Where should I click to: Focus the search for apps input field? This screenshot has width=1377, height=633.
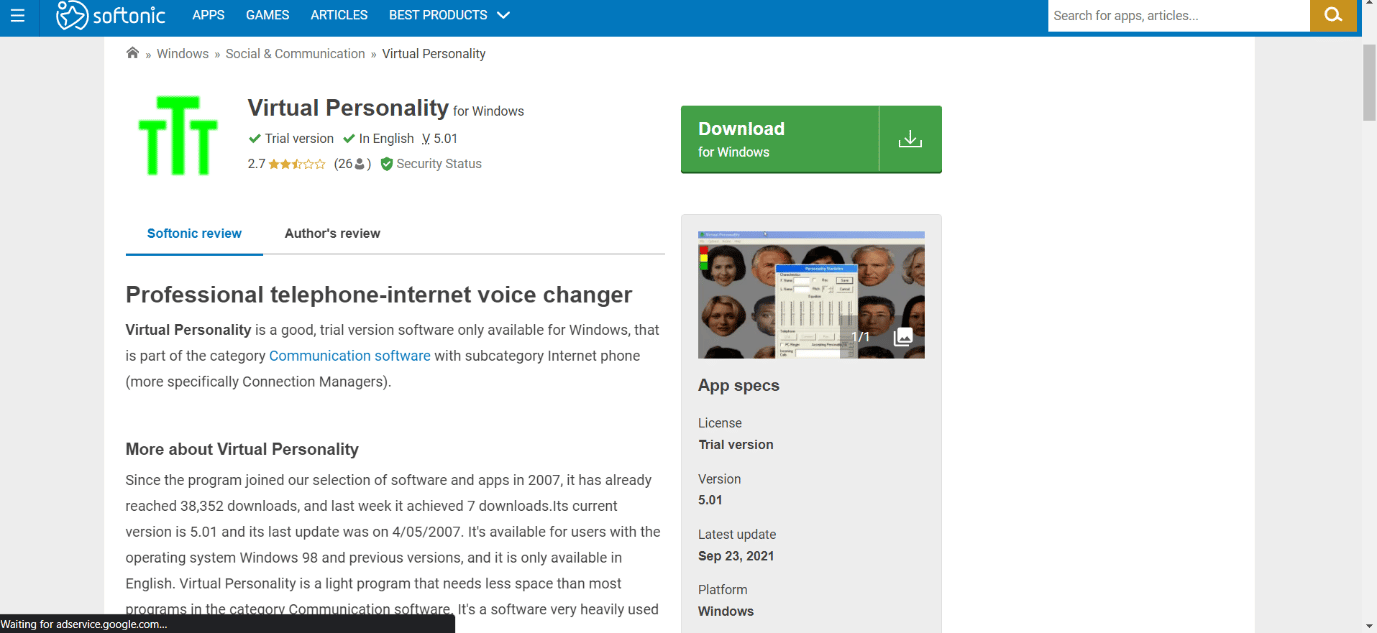[1179, 15]
